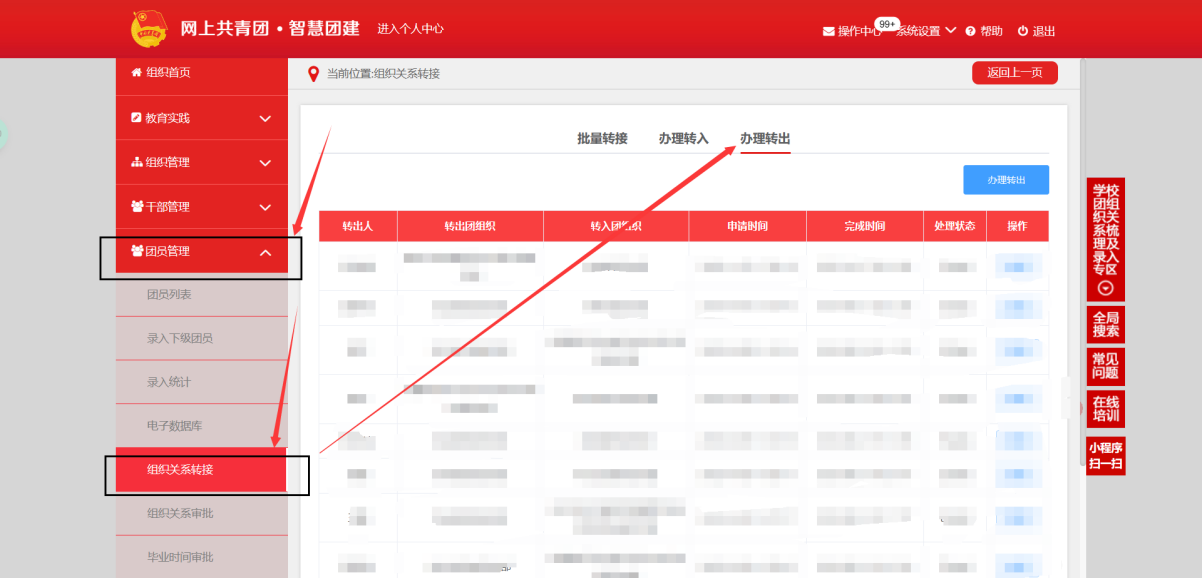Click the envelope icon for 操作中心
The image size is (1202, 578).
tap(828, 31)
